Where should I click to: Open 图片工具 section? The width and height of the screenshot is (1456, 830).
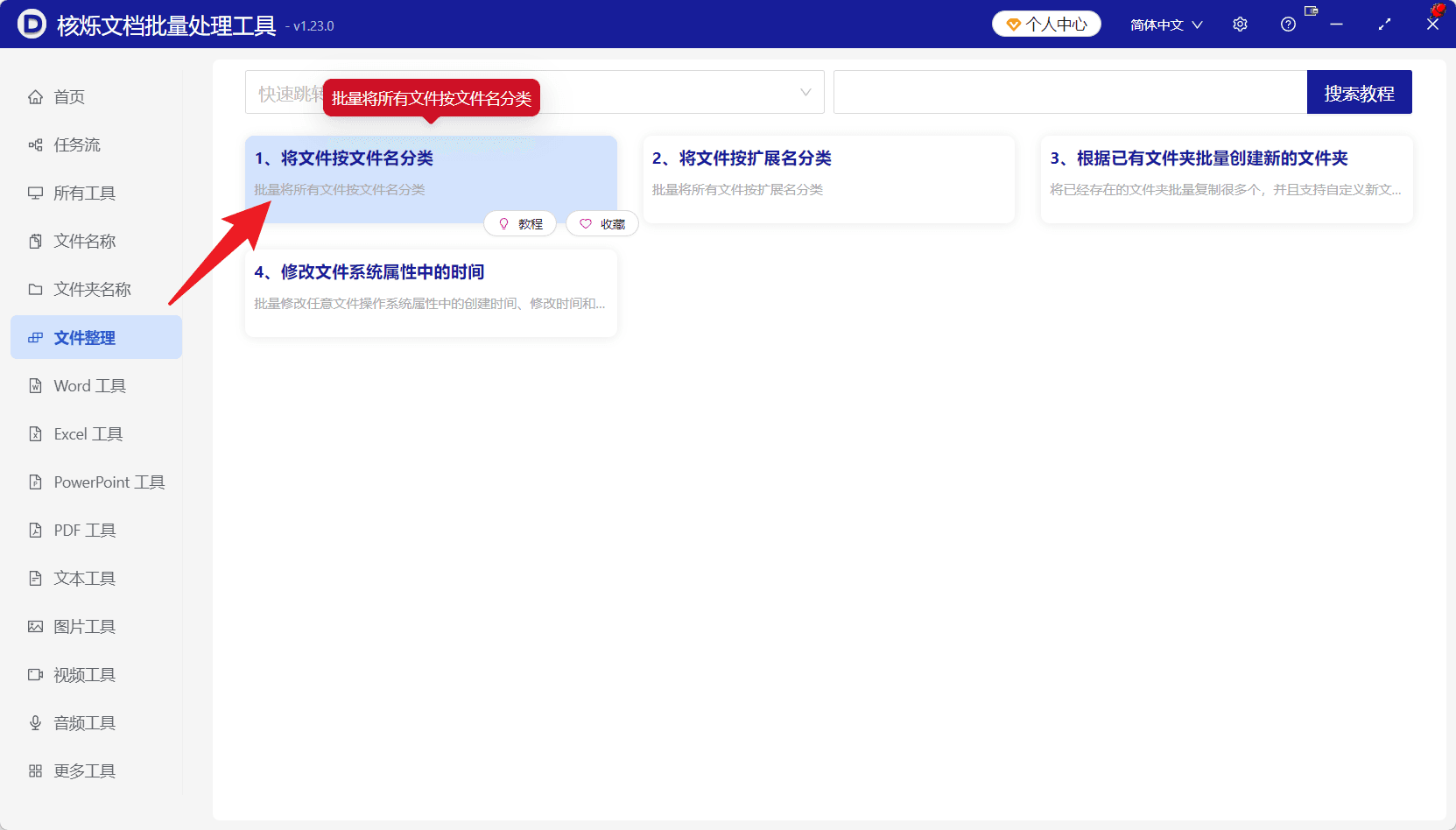click(96, 627)
